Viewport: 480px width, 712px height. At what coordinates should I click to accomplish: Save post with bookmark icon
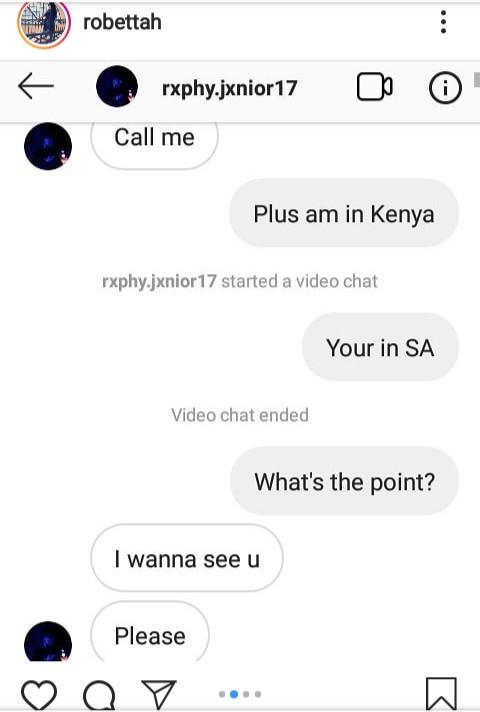point(441,693)
